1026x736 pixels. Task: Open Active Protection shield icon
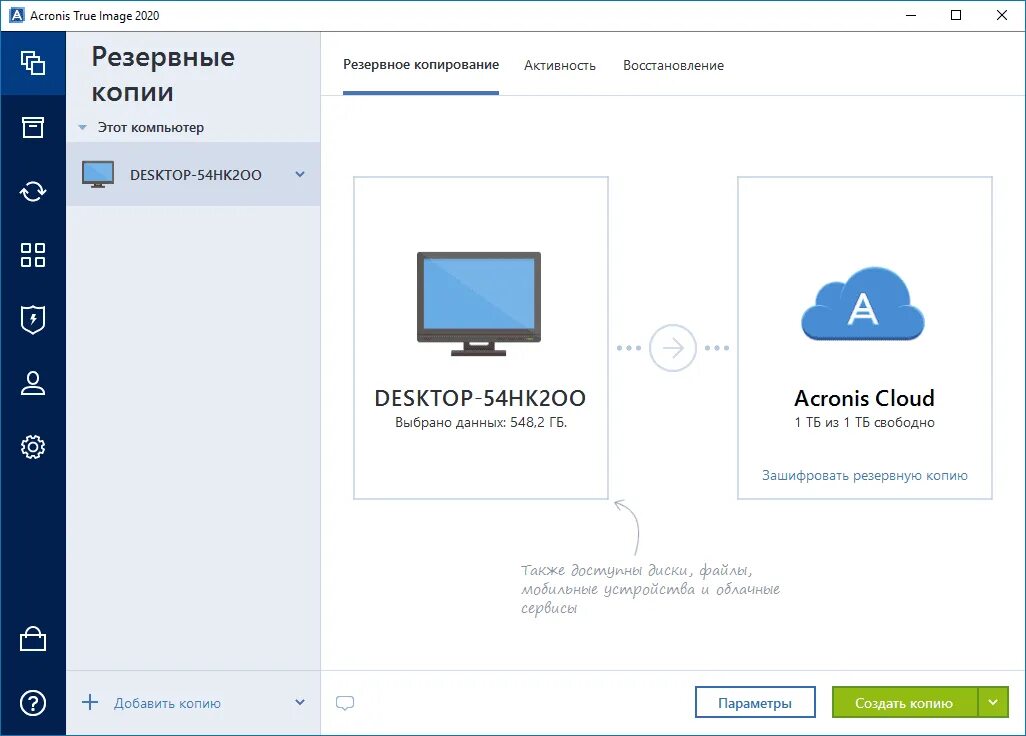(x=33, y=319)
